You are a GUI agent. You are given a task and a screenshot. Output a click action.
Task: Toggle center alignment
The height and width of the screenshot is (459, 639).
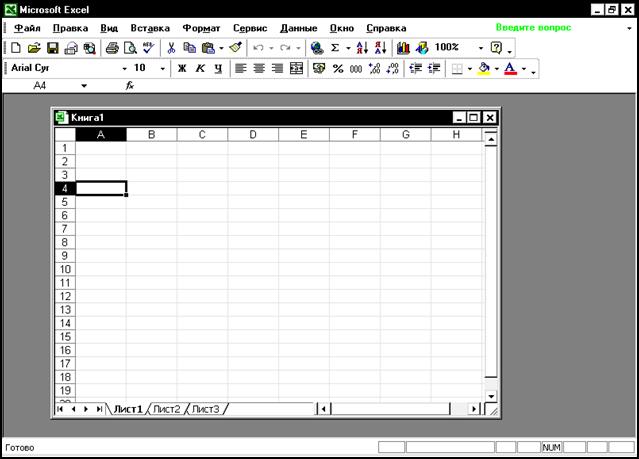coord(259,68)
